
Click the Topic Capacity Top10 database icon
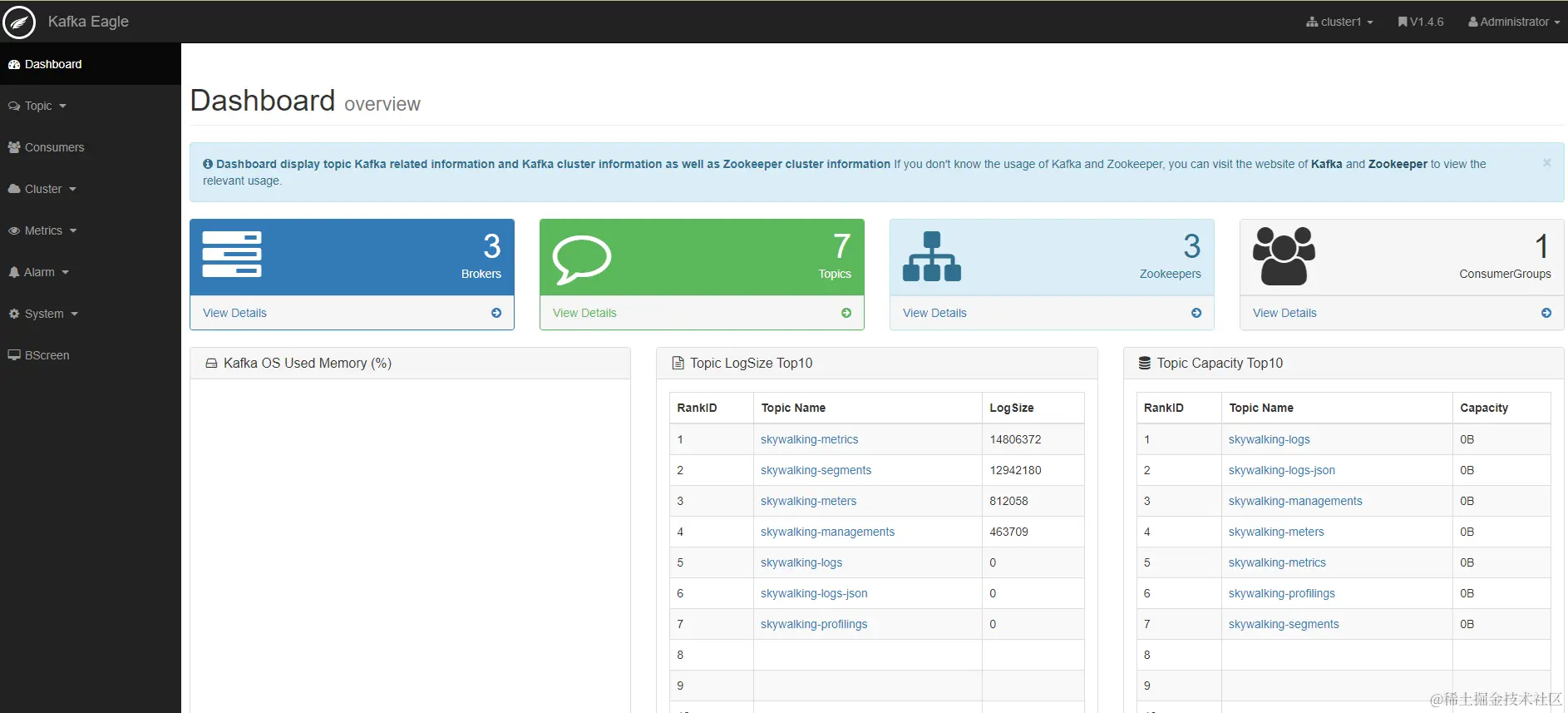click(1145, 363)
